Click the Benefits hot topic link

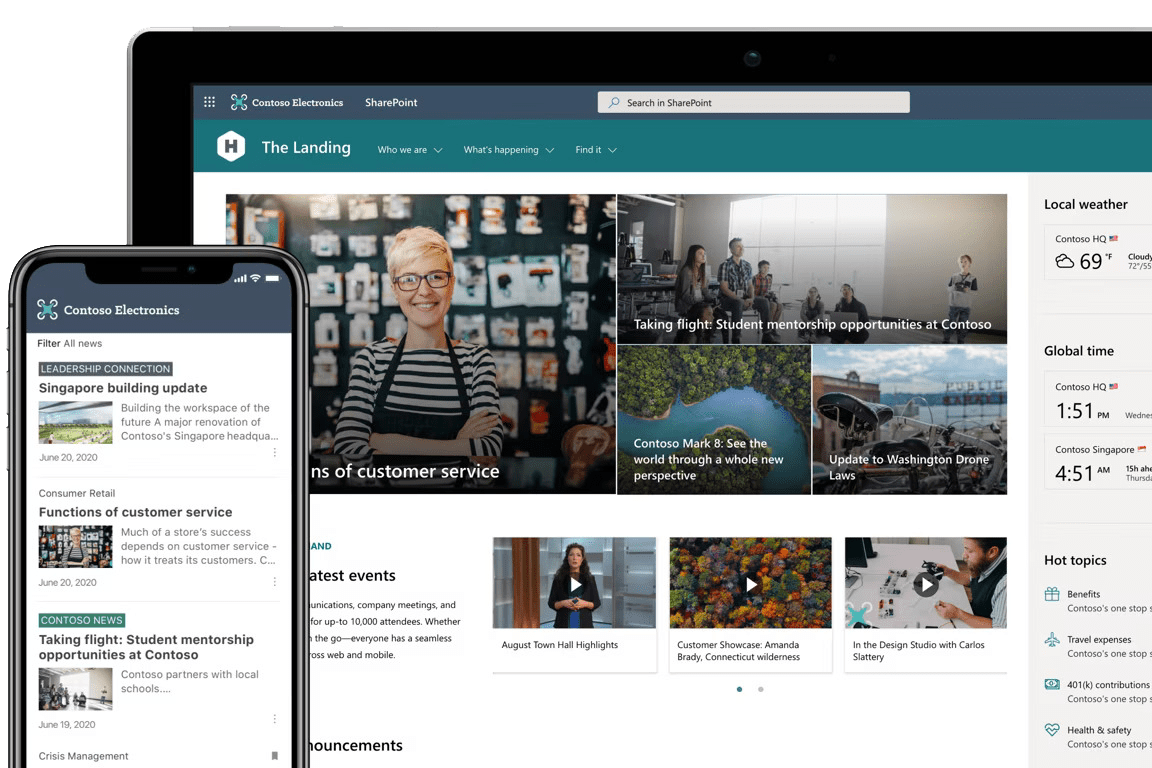click(1084, 594)
